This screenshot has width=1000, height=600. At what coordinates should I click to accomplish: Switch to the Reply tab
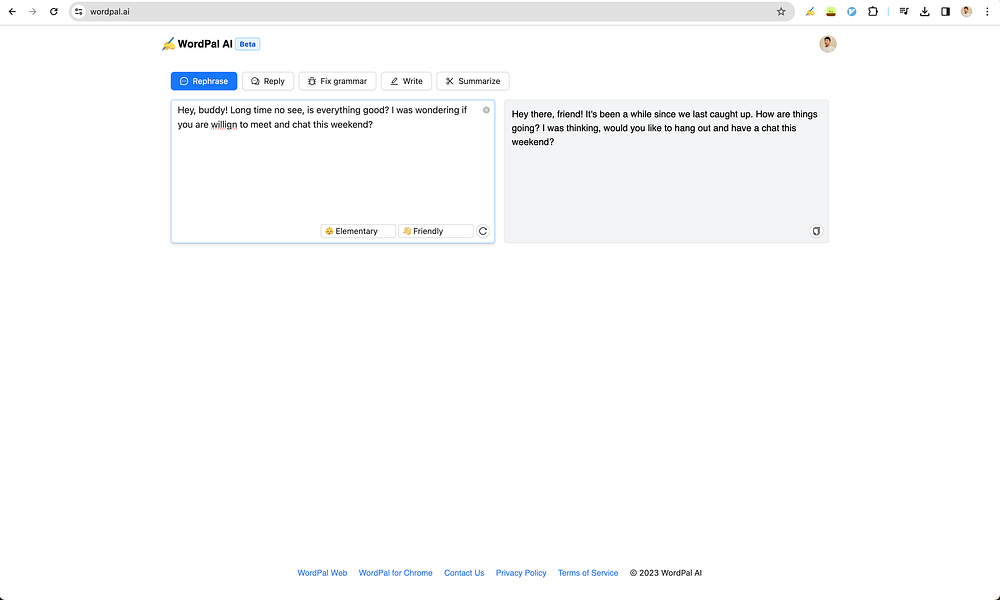tap(267, 81)
